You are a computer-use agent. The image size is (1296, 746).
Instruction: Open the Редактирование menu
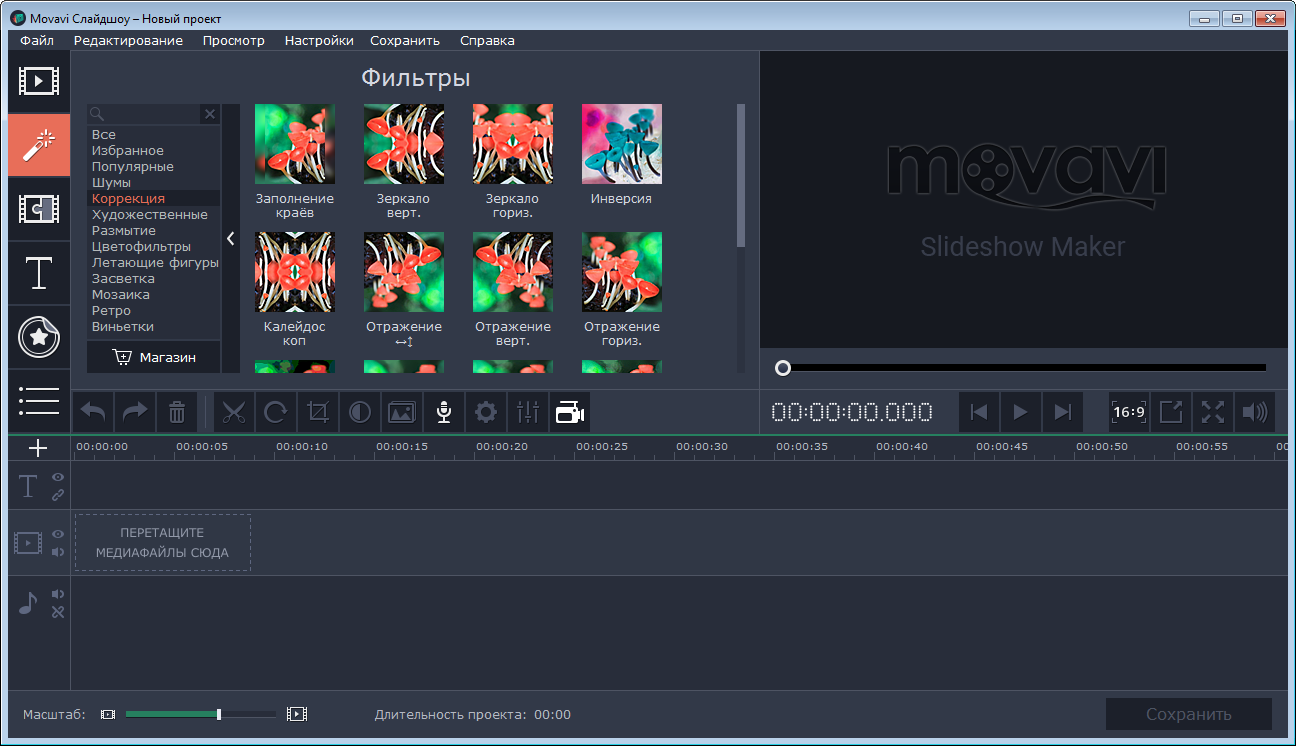[128, 41]
